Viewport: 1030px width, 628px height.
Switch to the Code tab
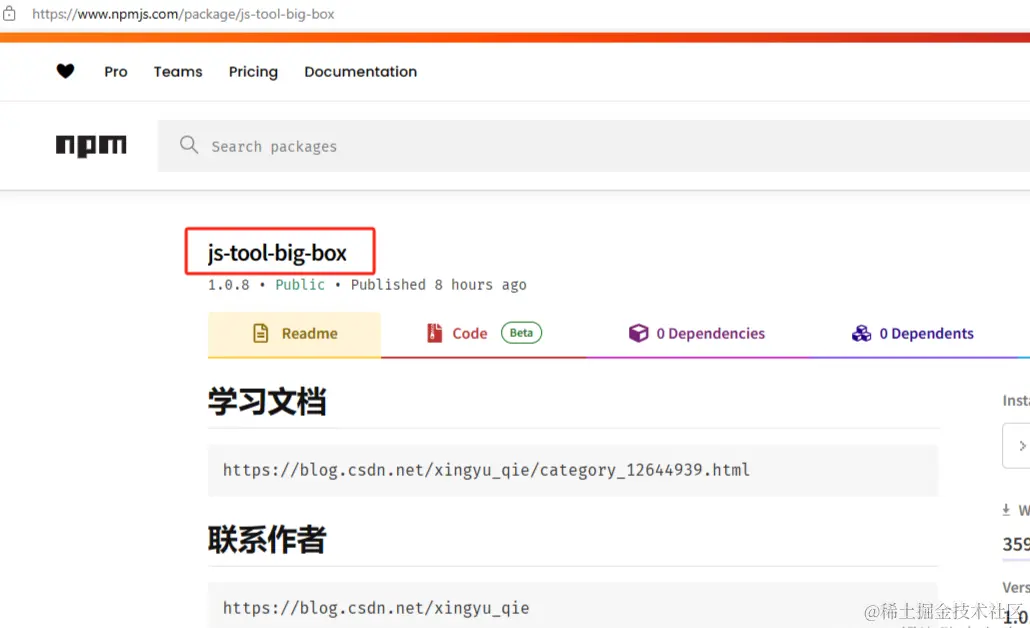coord(484,334)
